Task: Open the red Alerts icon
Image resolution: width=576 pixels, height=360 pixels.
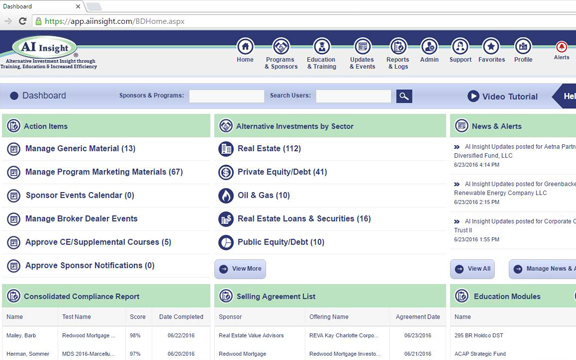Action: tap(561, 47)
